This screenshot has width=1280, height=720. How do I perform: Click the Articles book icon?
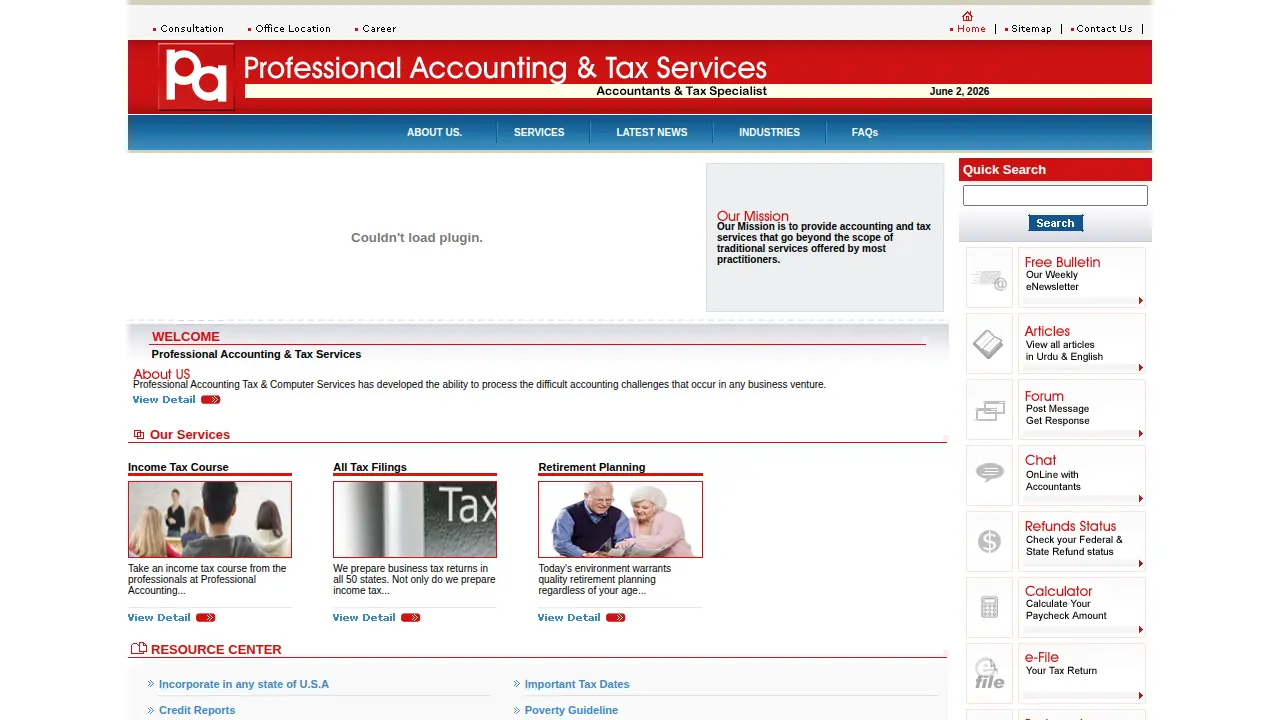pos(990,343)
